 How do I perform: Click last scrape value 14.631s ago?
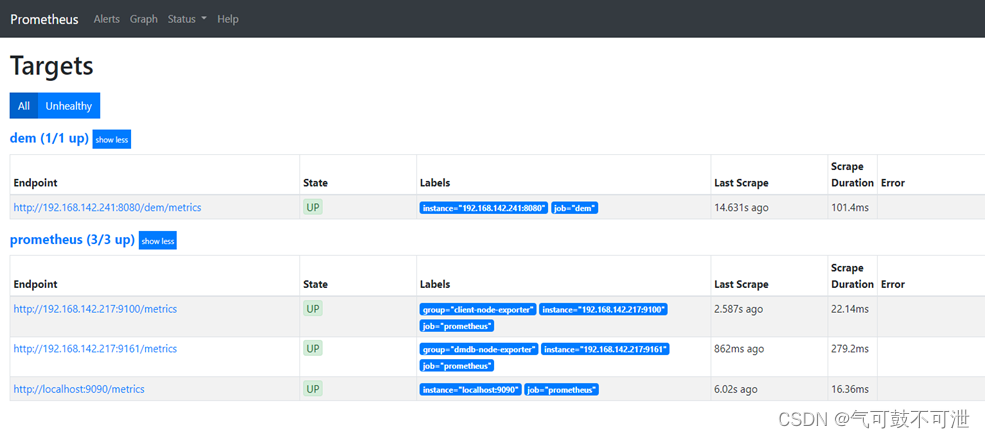pos(741,207)
